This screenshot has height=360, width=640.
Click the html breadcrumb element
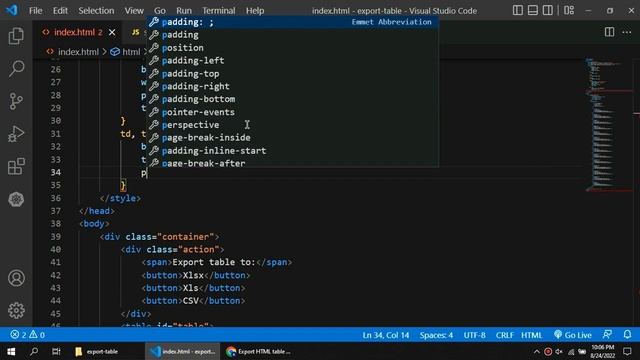tap(126, 52)
